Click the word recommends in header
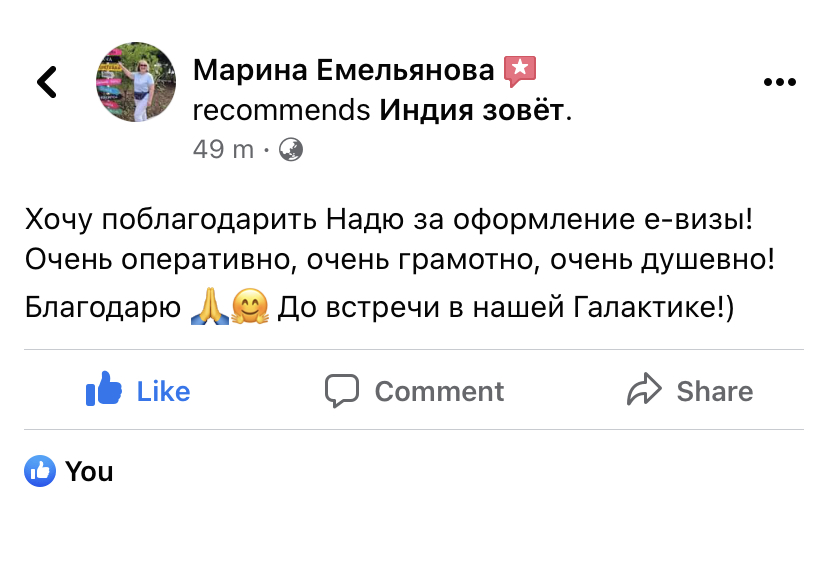 point(281,110)
